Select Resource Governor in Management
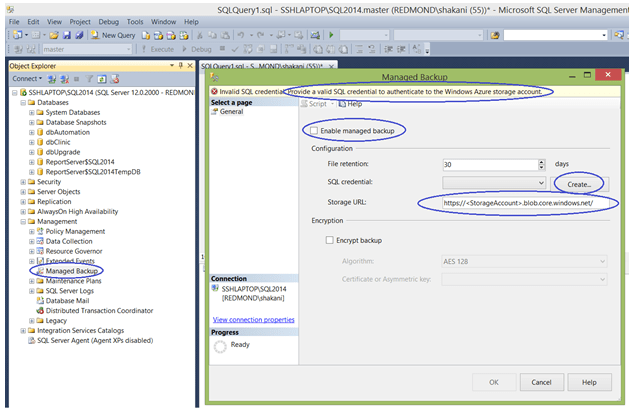 pos(74,251)
